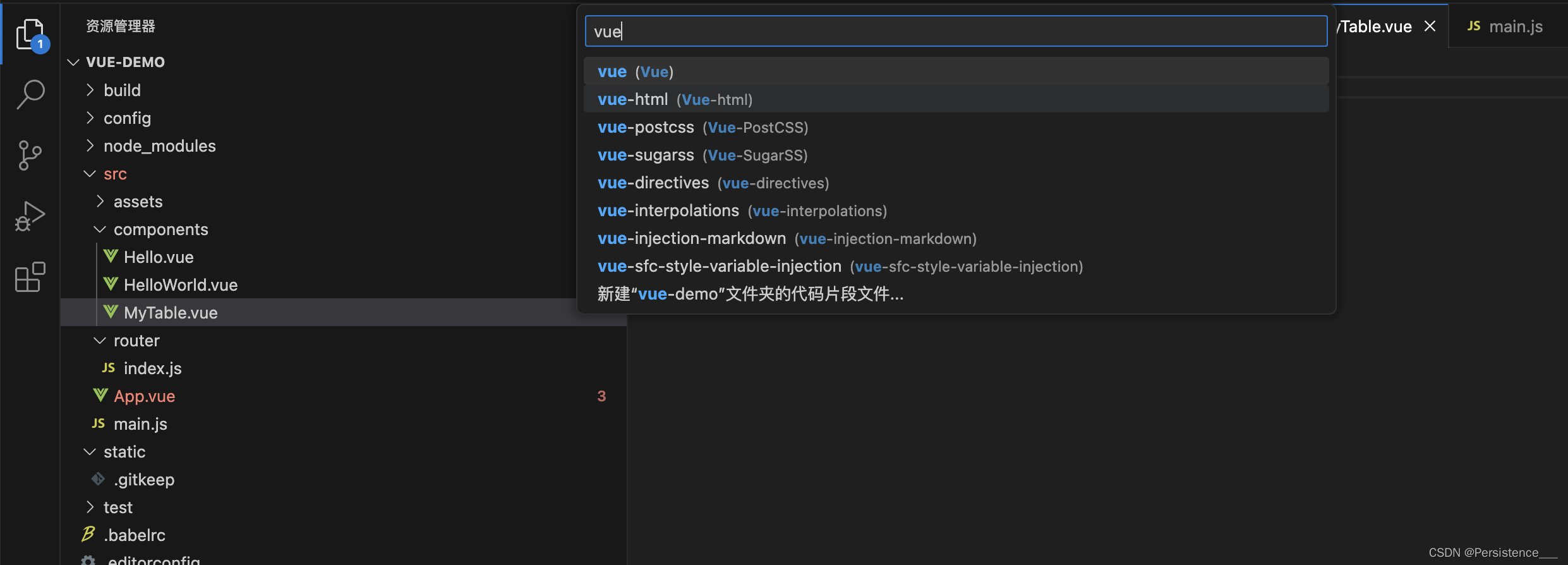Select the vue-injection-markdown snippet option
1568x565 pixels.
pyautogui.click(x=956, y=238)
